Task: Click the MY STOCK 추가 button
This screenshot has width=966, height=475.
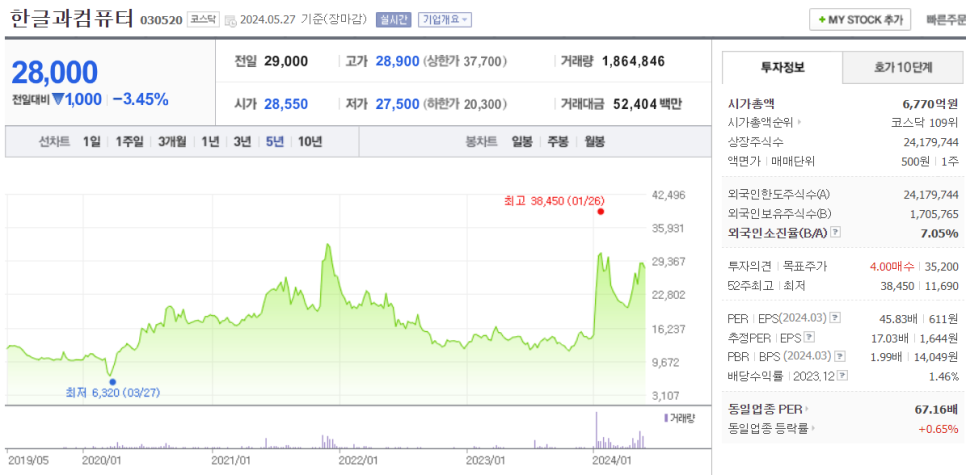Action: (860, 20)
